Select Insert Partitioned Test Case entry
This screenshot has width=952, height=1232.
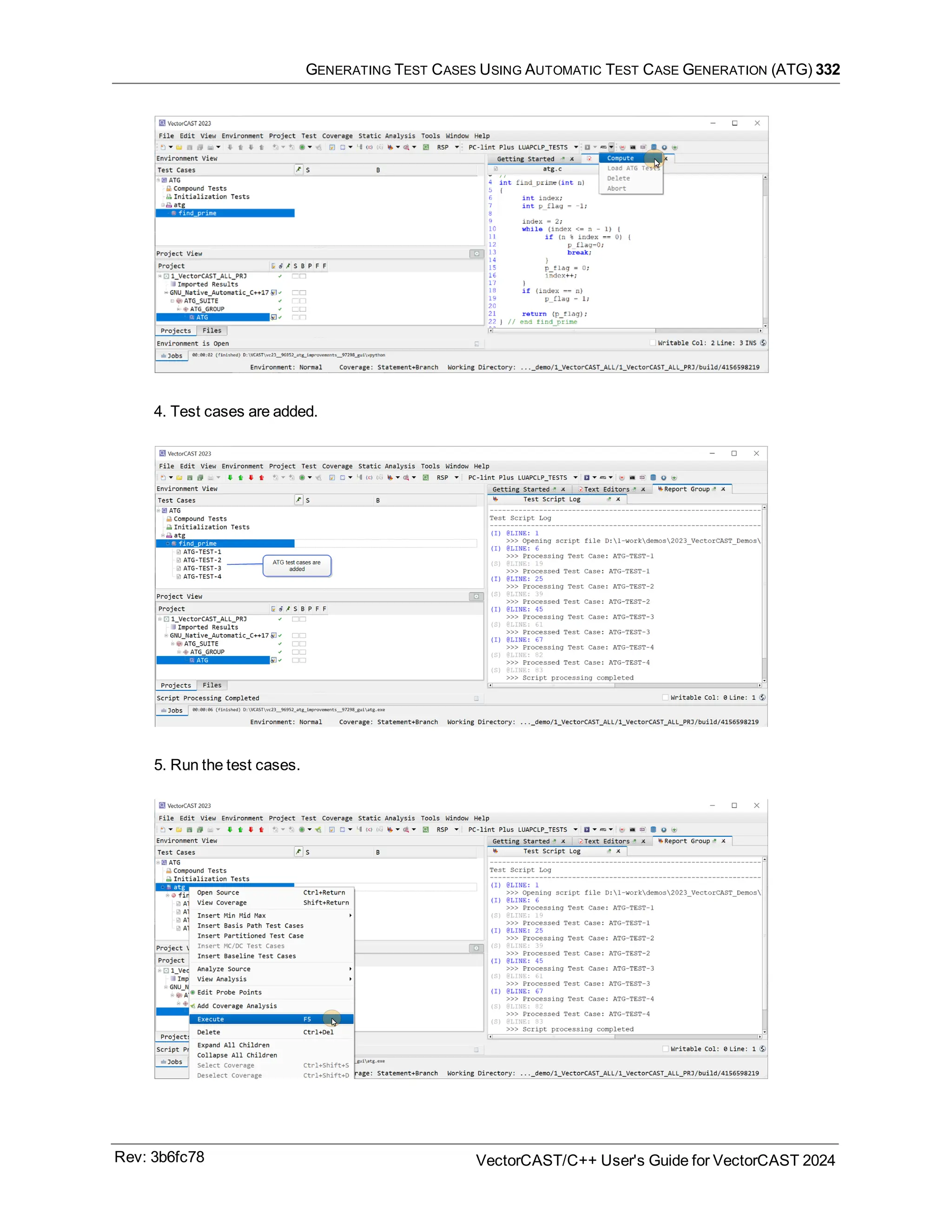pyautogui.click(x=271, y=936)
